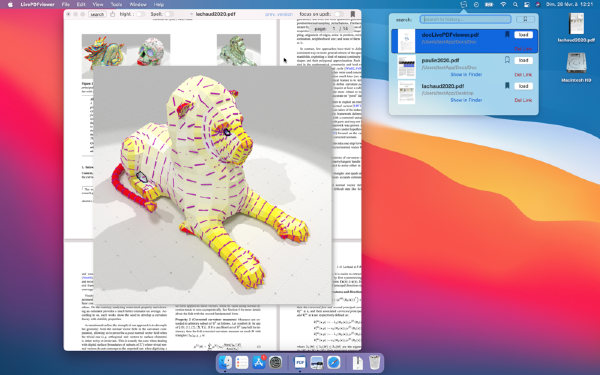Open the Window menu
The height and width of the screenshot is (375, 600).
coord(138,5)
